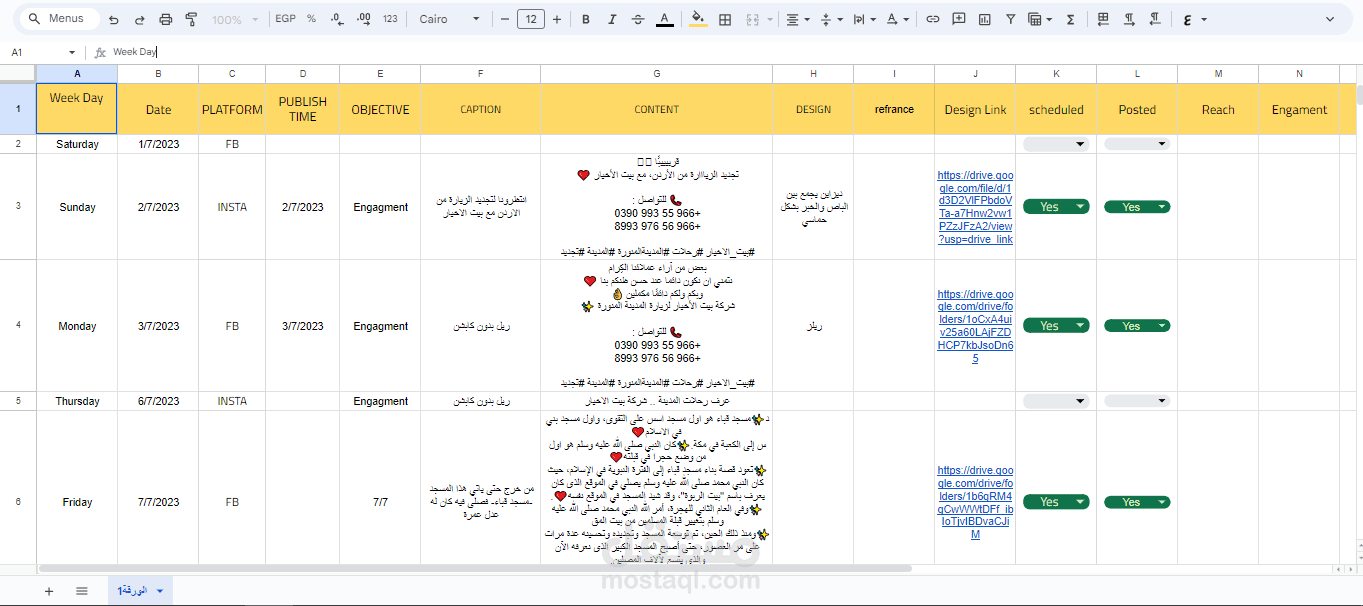Click the sheet direction icon
1363x606 pixels.
click(x=1103, y=19)
